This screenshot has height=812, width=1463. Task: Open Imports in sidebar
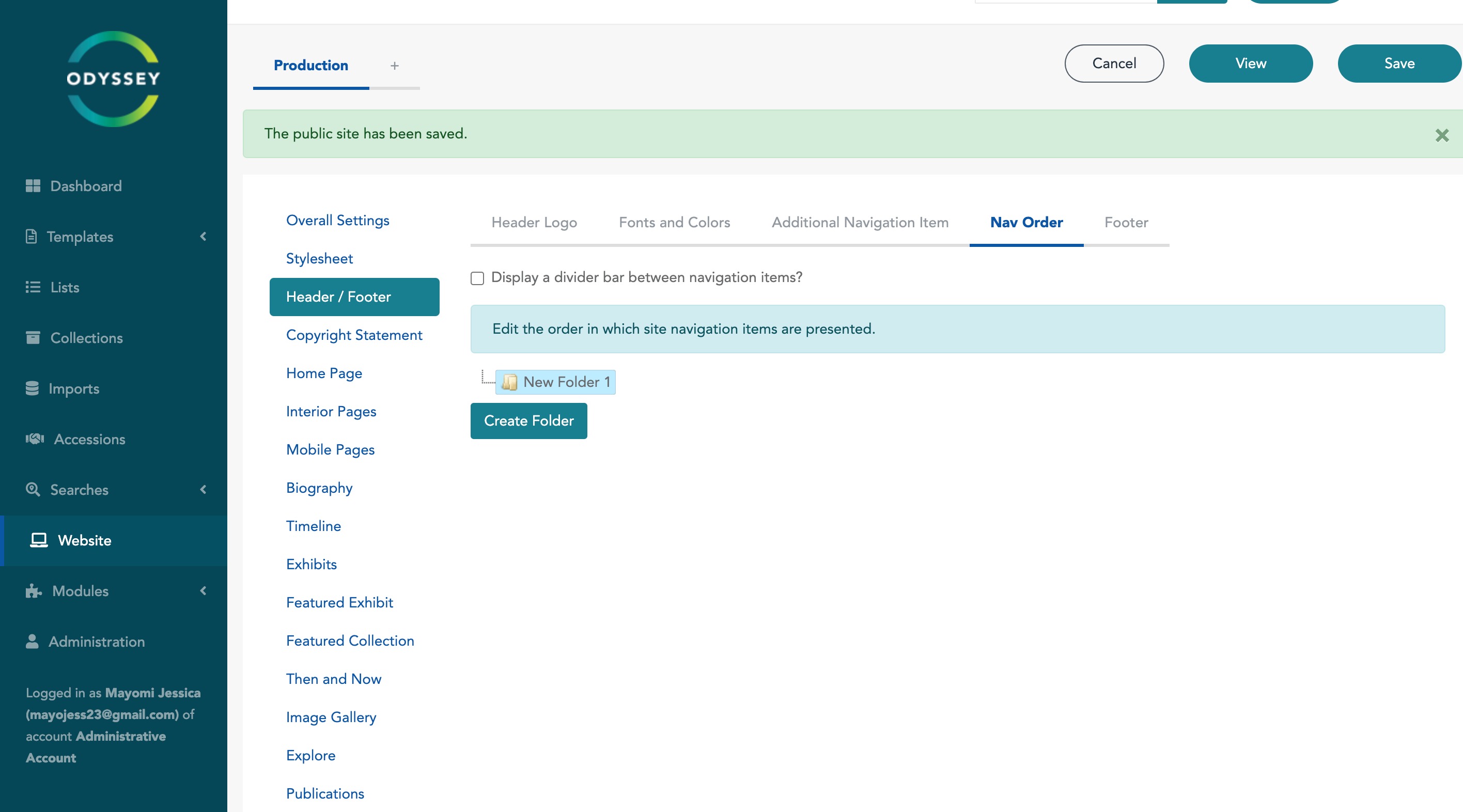coord(114,388)
